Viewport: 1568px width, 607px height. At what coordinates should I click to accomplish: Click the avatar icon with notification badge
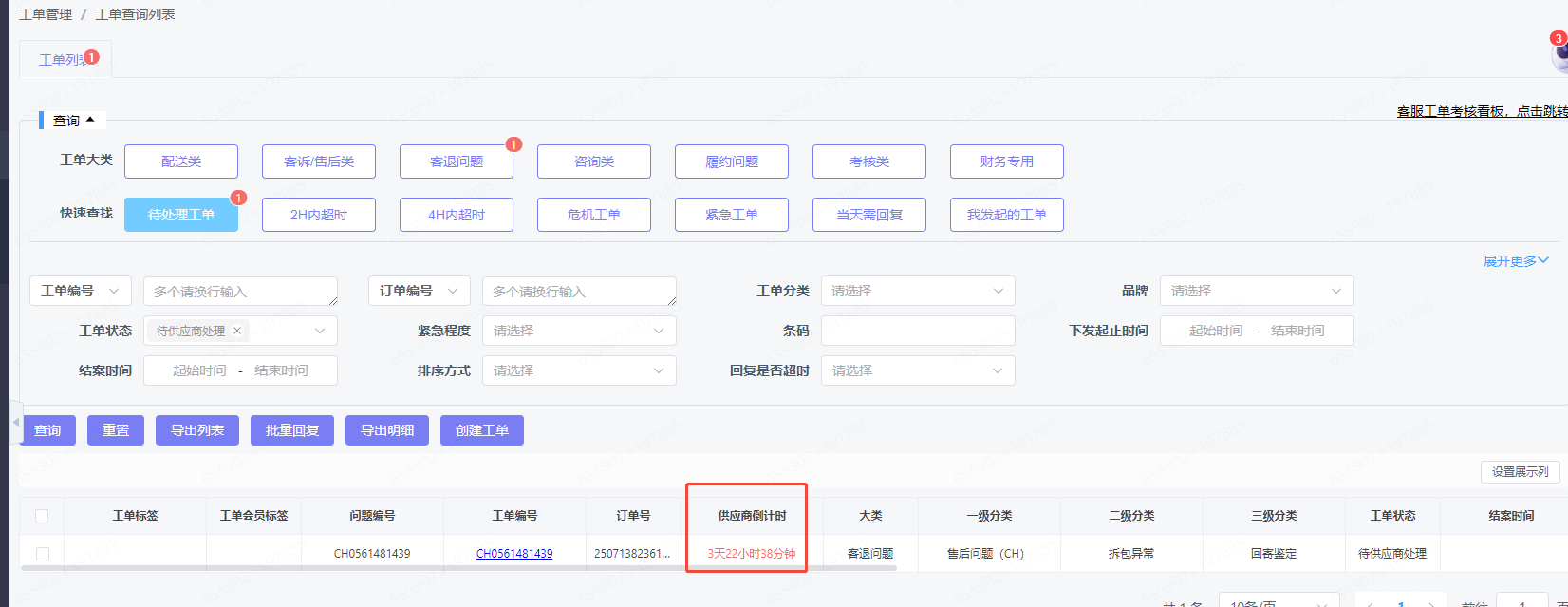pos(1559,56)
